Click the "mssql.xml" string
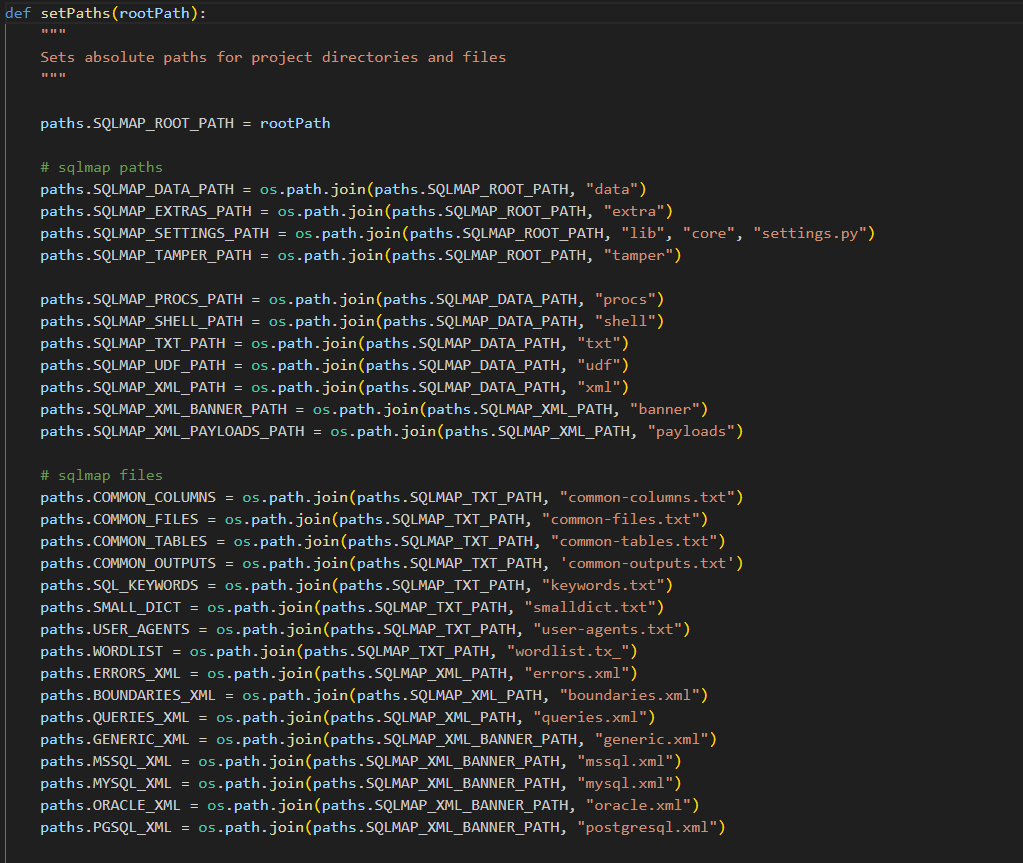1023x863 pixels. 625,761
